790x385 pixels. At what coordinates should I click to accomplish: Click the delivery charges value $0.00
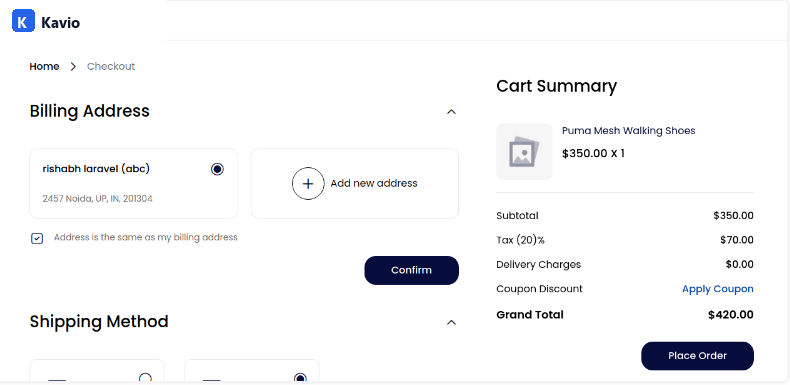click(x=740, y=265)
